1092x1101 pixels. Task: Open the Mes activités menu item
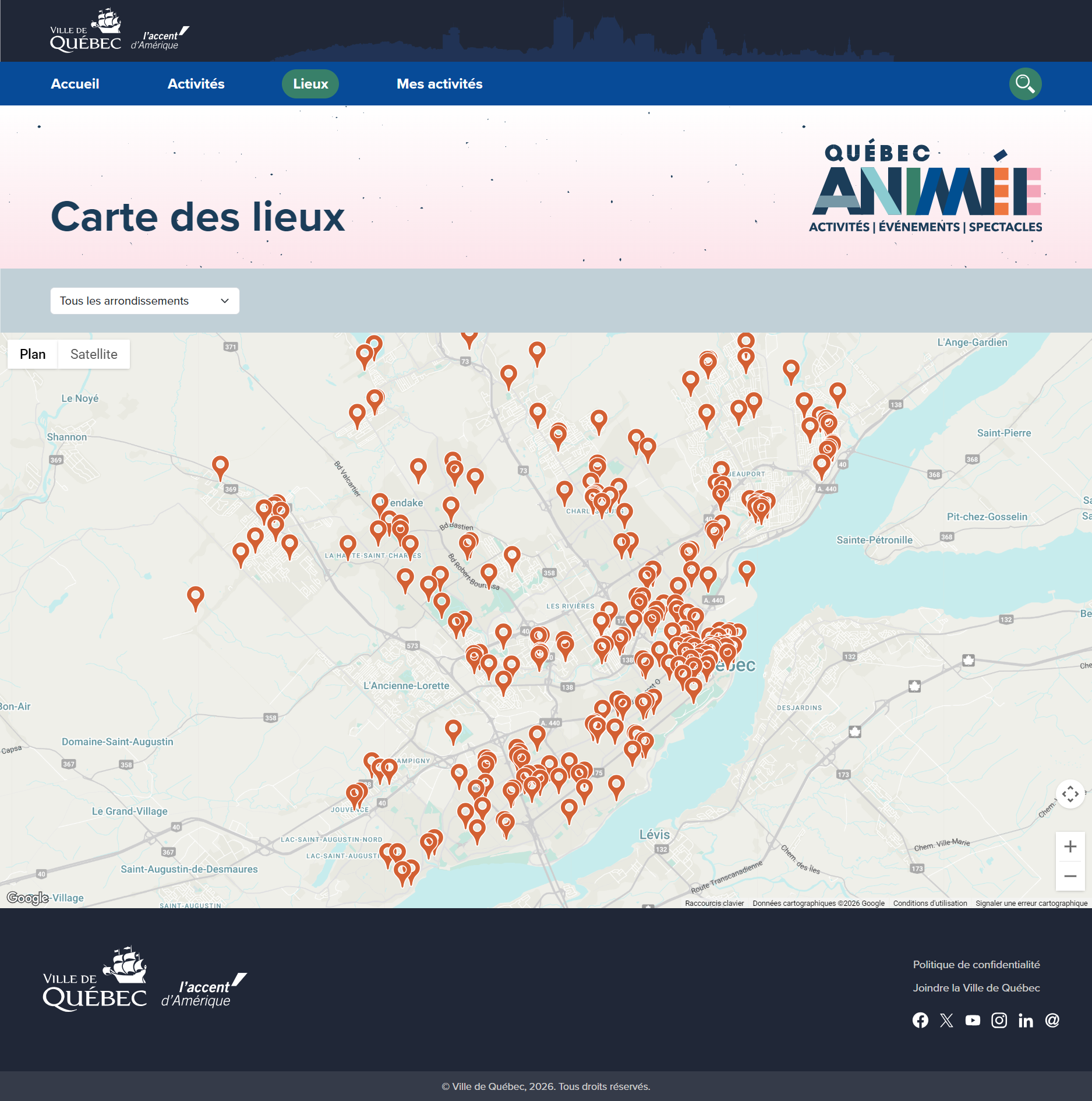pos(440,84)
